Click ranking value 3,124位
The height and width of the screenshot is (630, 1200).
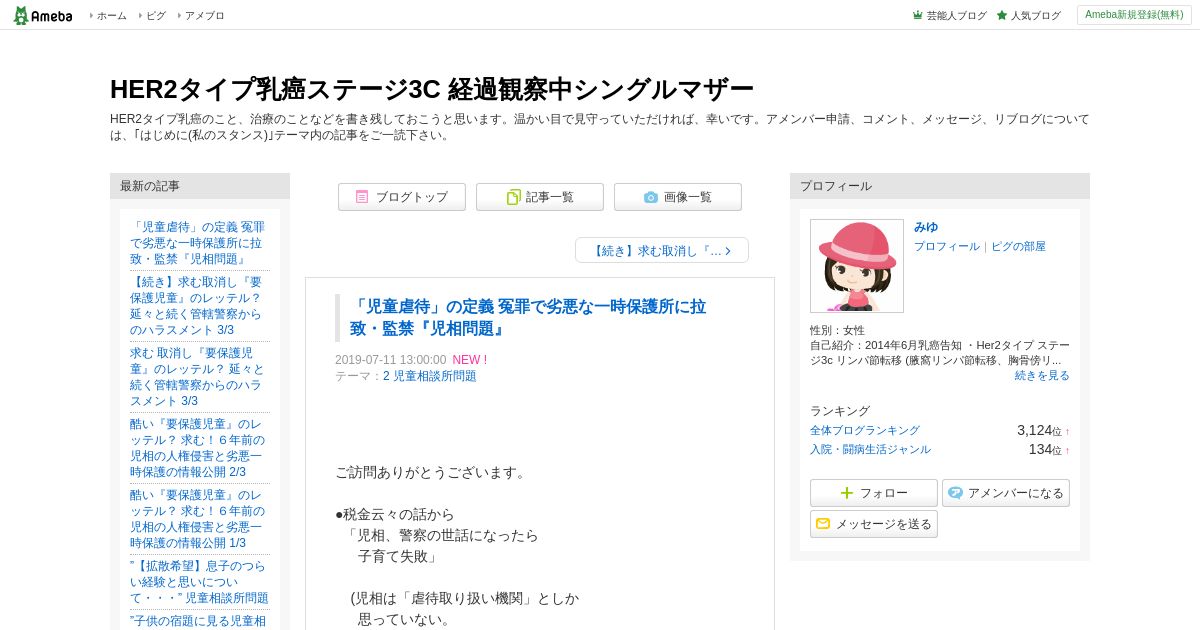coord(1039,430)
